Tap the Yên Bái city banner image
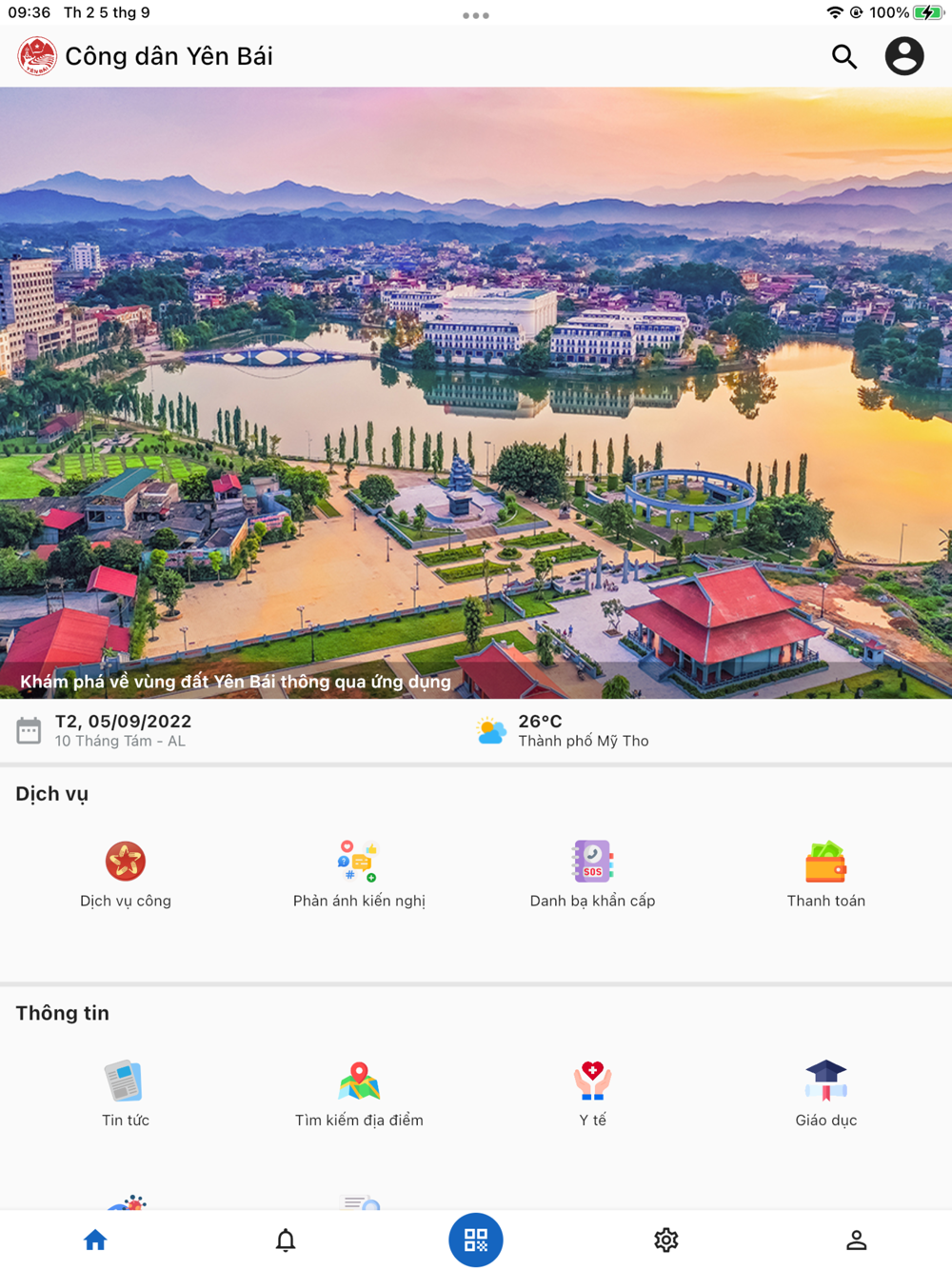This screenshot has height=1270, width=952. point(476,393)
